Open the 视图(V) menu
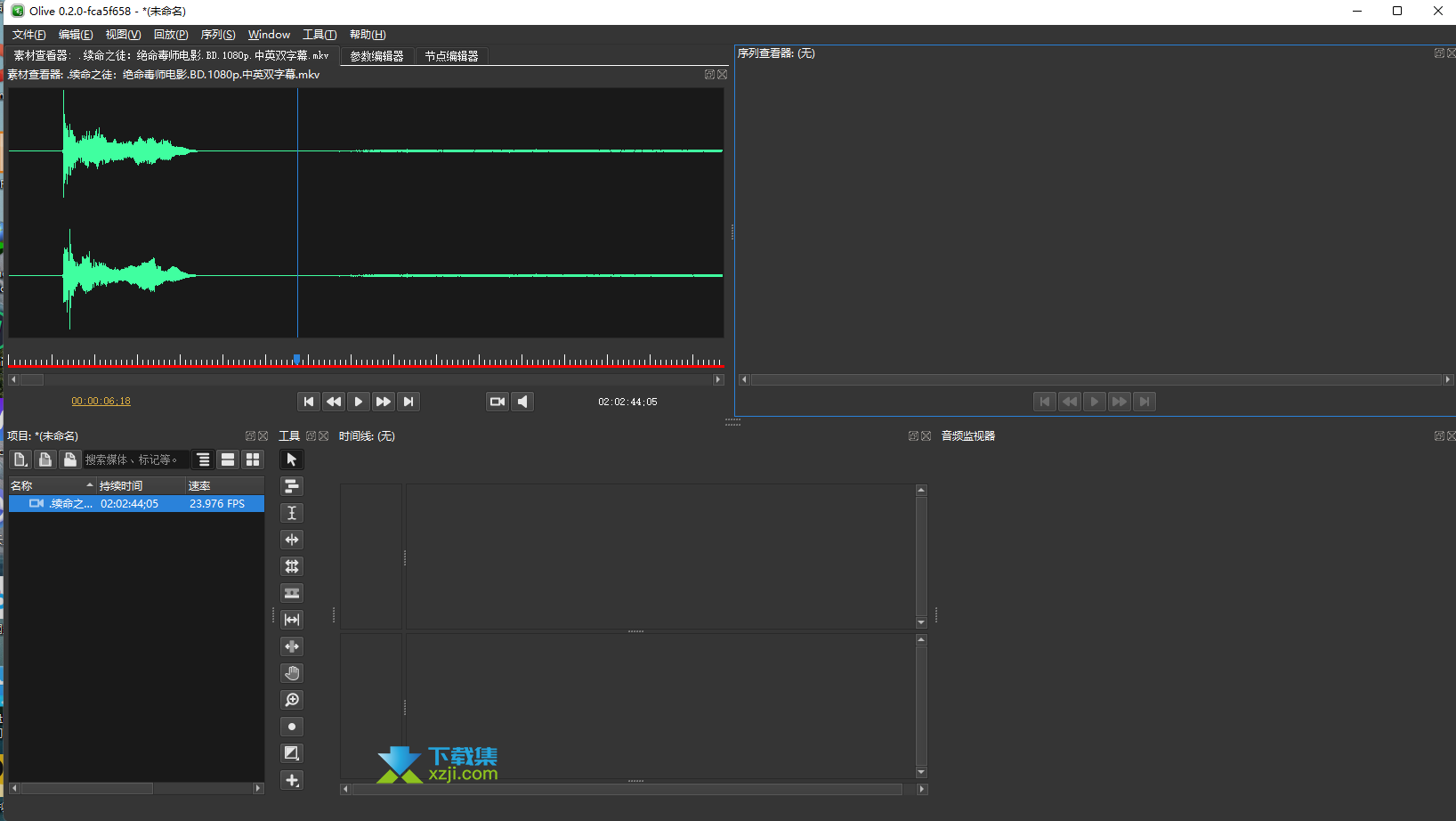 pos(123,35)
